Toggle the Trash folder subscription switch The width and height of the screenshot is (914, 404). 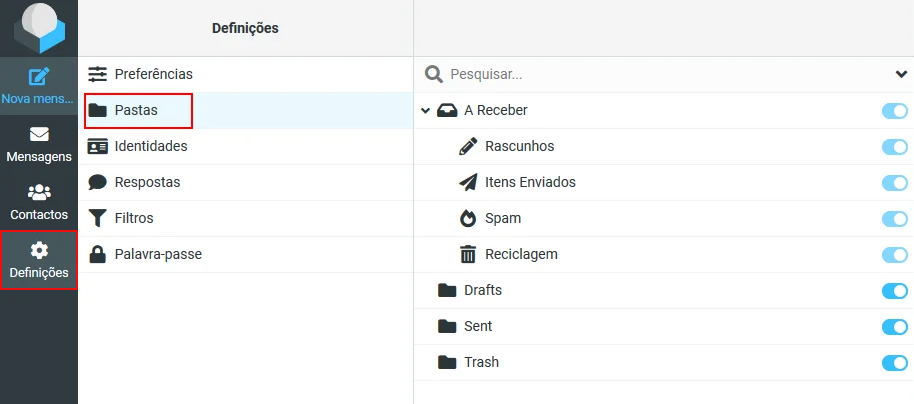894,363
